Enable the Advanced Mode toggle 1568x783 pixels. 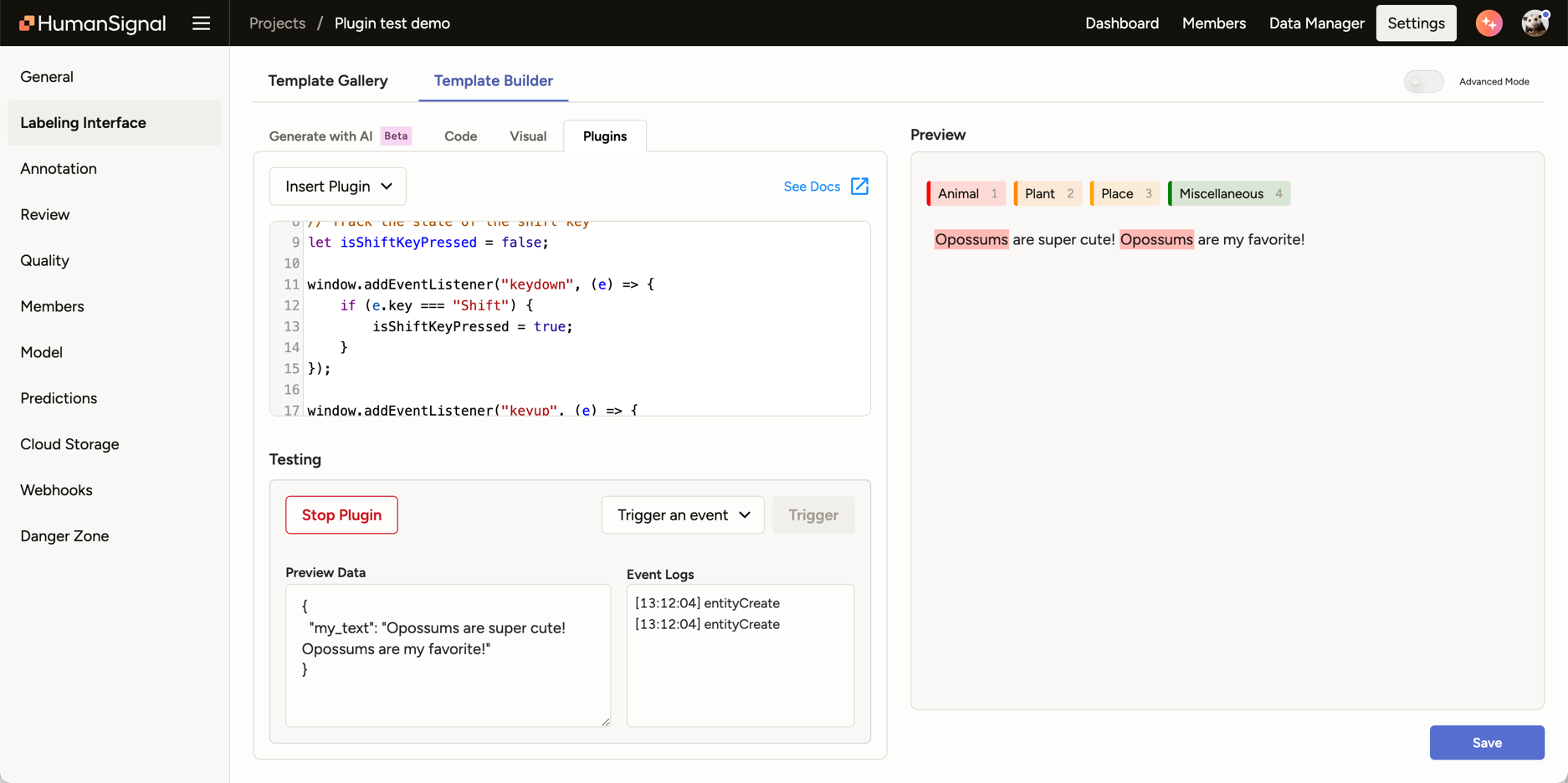tap(1422, 81)
